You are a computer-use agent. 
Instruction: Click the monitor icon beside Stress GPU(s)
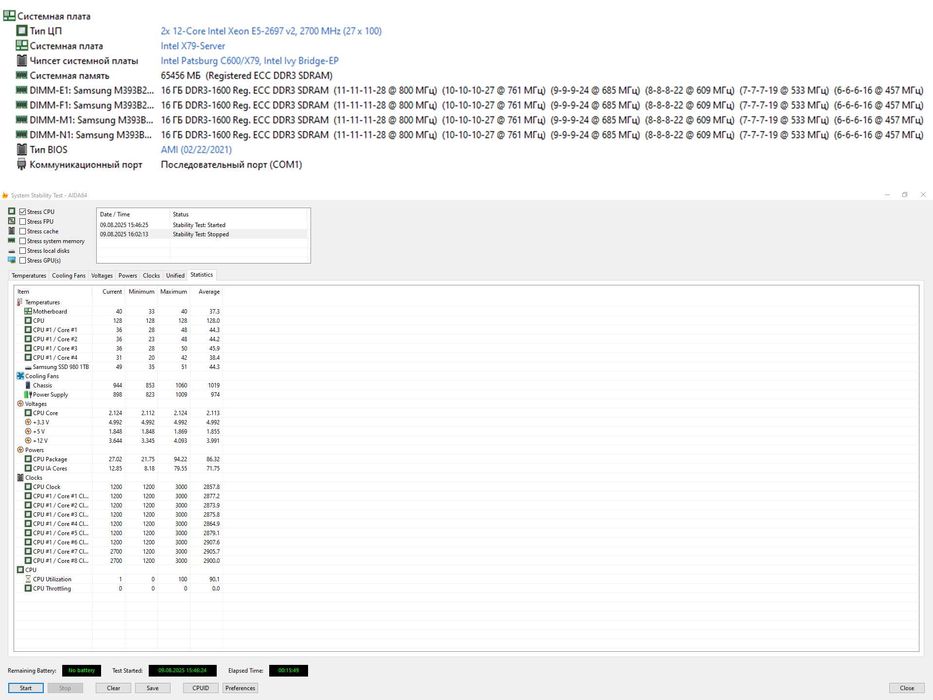coord(11,260)
